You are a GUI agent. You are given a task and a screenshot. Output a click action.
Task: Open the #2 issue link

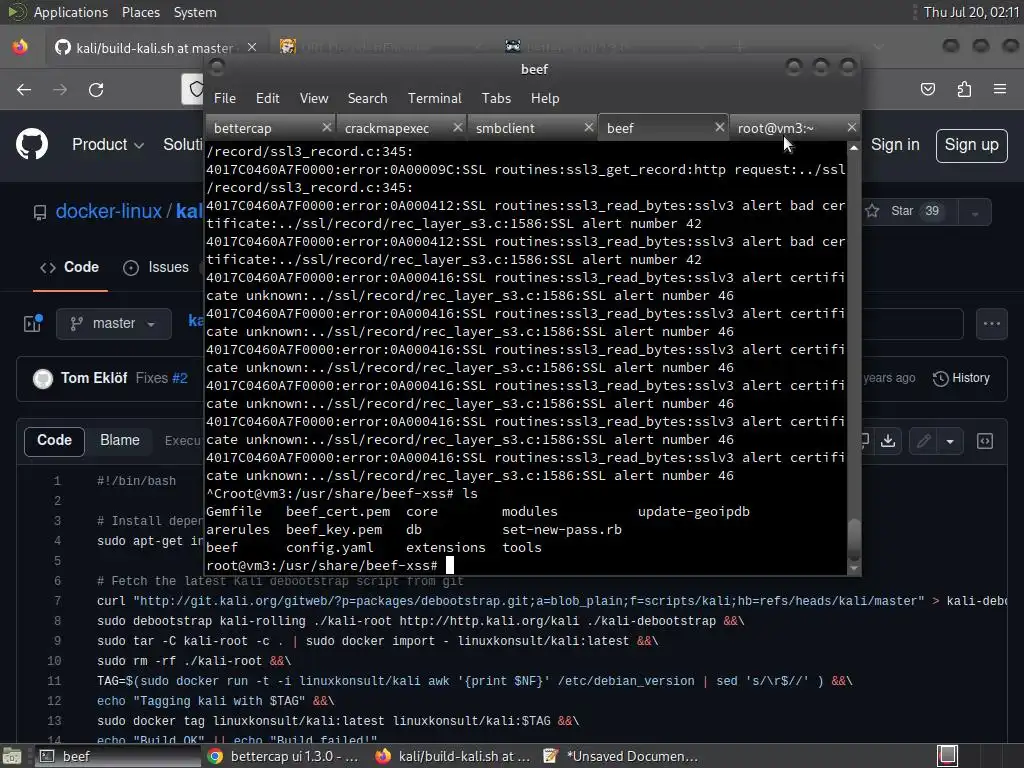(x=180, y=378)
